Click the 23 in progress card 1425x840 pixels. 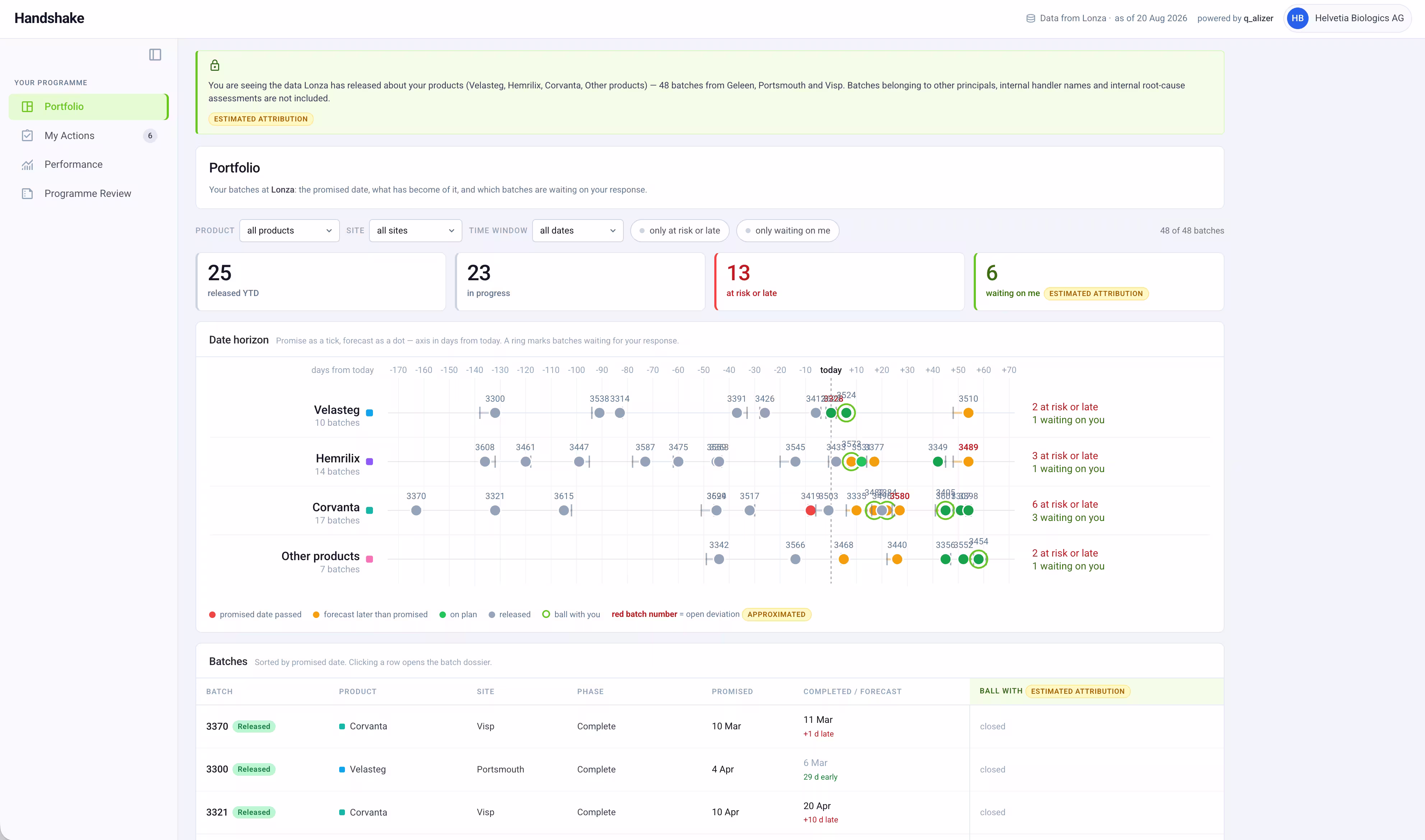click(x=580, y=281)
